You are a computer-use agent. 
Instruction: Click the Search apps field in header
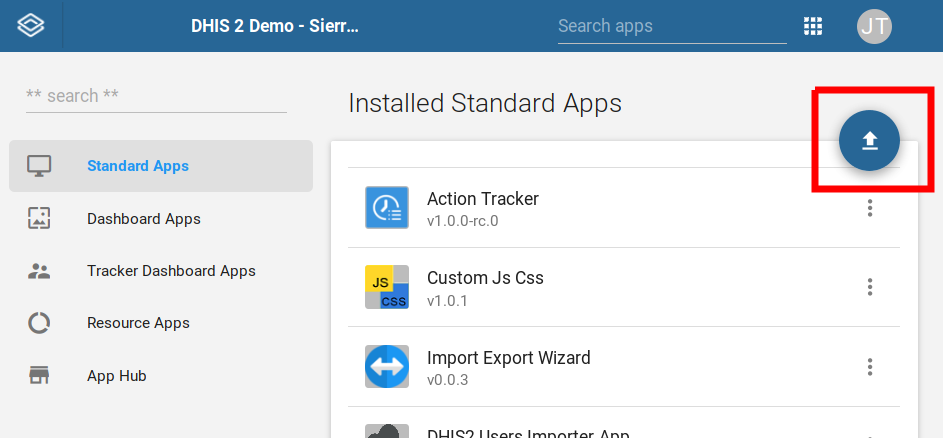[x=672, y=26]
